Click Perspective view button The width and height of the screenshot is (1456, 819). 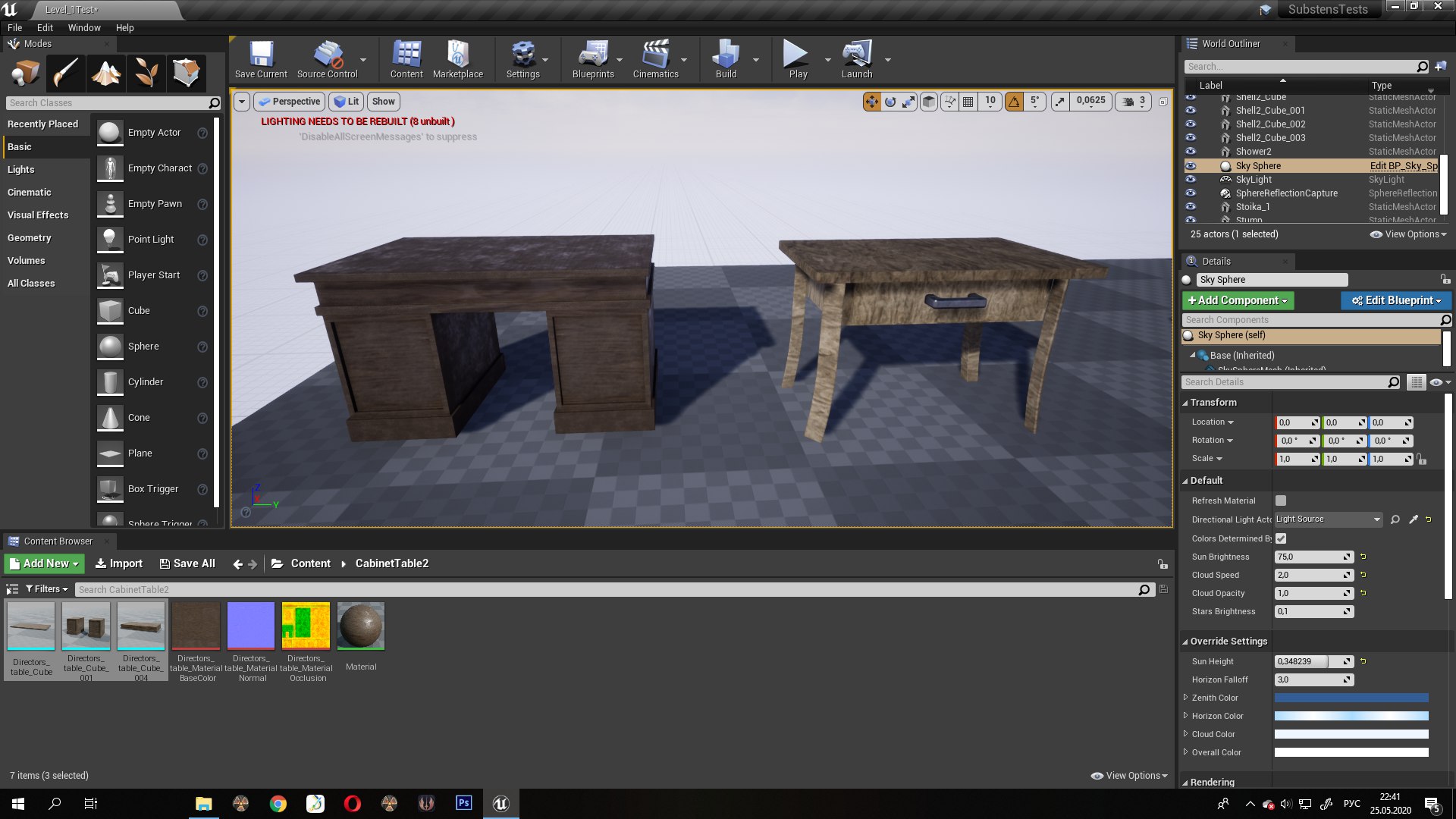pyautogui.click(x=289, y=102)
